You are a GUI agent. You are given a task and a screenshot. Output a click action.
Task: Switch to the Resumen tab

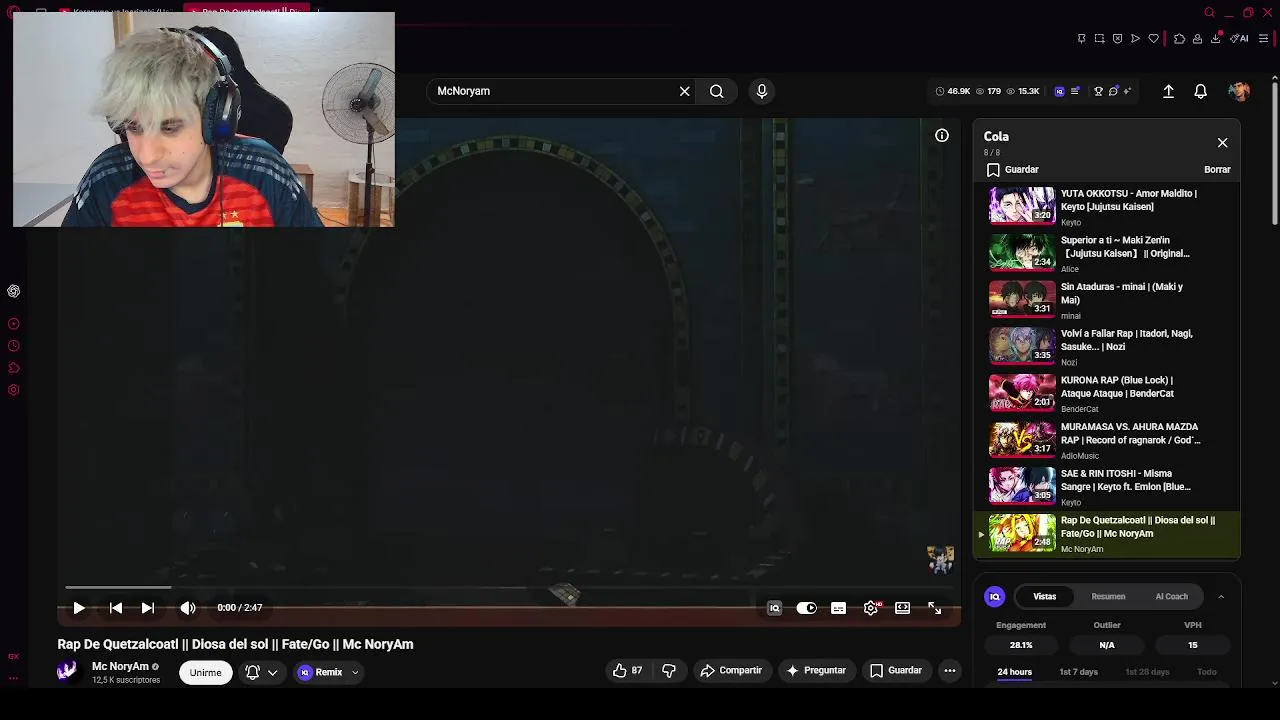[x=1108, y=597]
